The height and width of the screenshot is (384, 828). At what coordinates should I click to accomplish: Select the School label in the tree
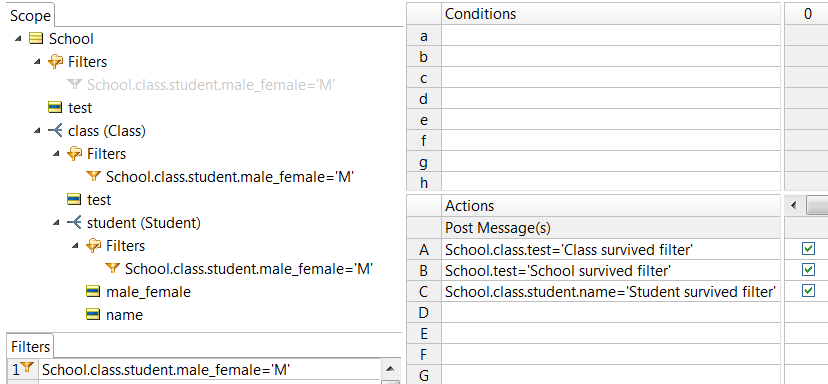click(71, 39)
